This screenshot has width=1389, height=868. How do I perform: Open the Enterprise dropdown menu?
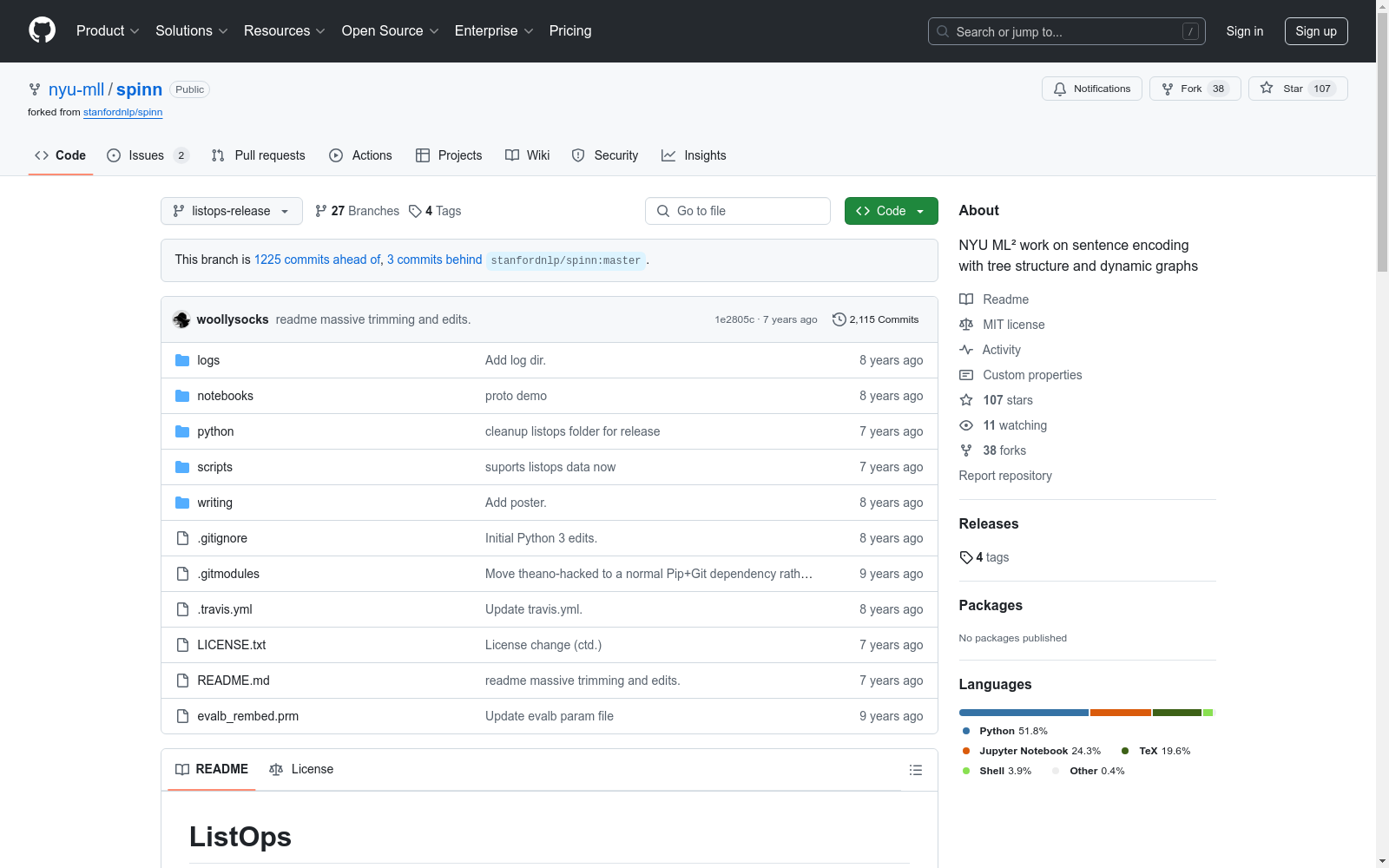coord(494,31)
